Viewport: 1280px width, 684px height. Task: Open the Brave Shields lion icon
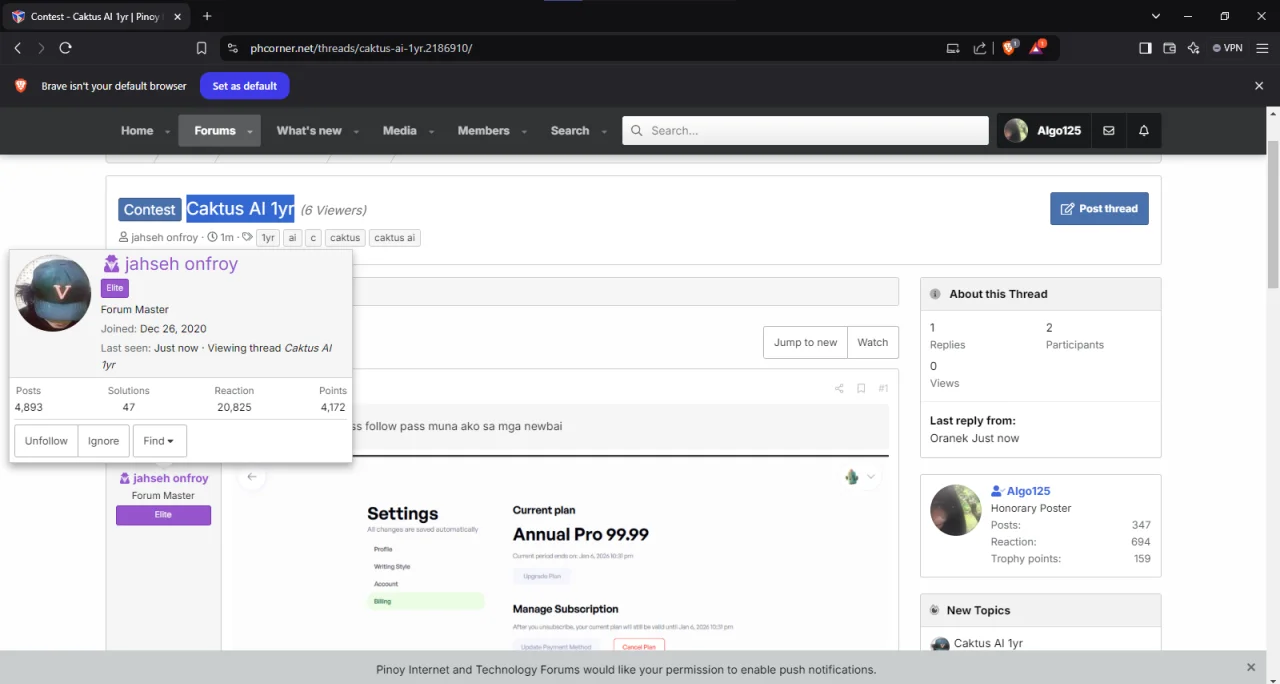pyautogui.click(x=1009, y=47)
